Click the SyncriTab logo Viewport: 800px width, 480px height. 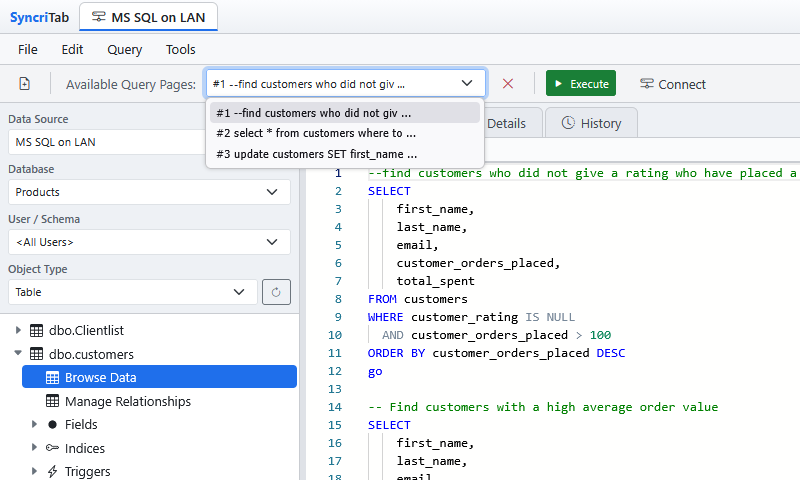[x=39, y=17]
